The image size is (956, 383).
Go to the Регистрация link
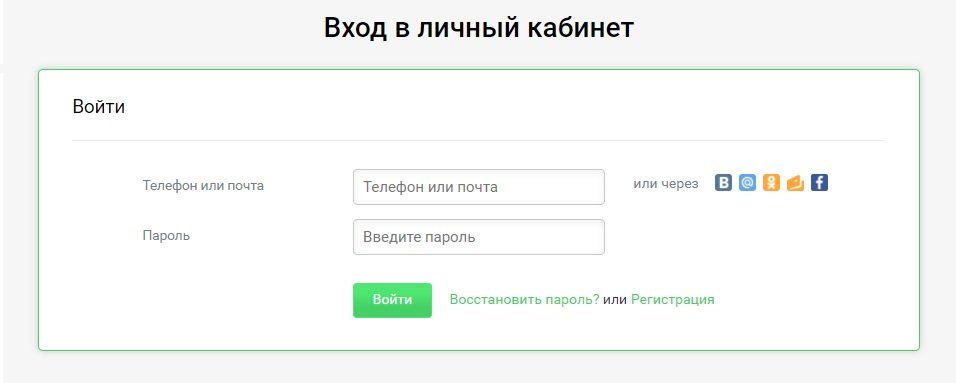click(x=672, y=299)
